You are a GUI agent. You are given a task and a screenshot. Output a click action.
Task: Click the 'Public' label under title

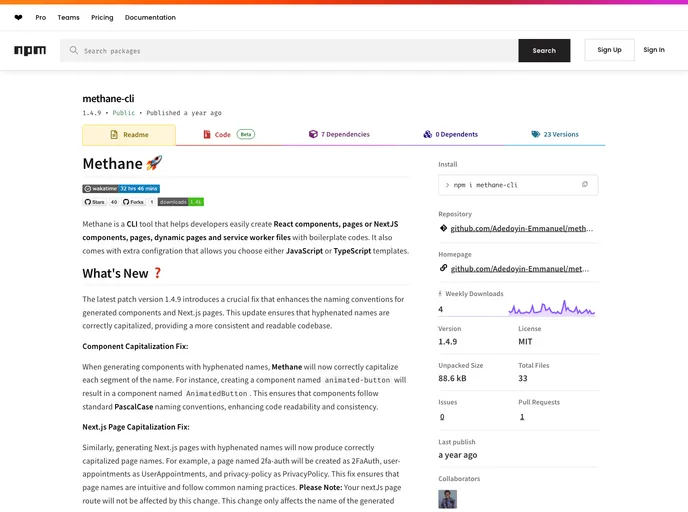pos(124,113)
